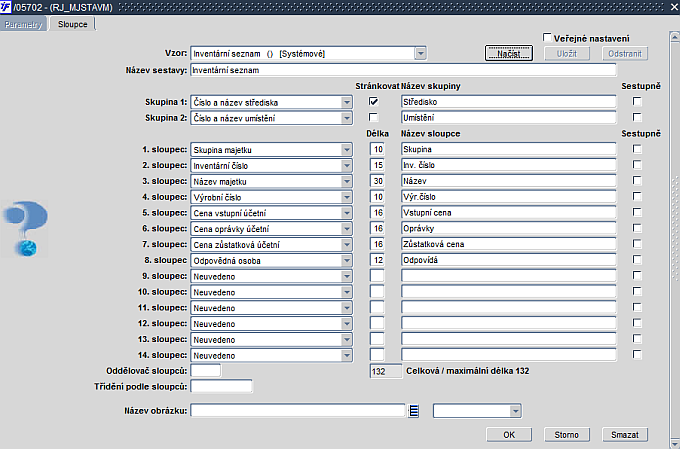Open Skupina 2 dropdown

pos(347,118)
